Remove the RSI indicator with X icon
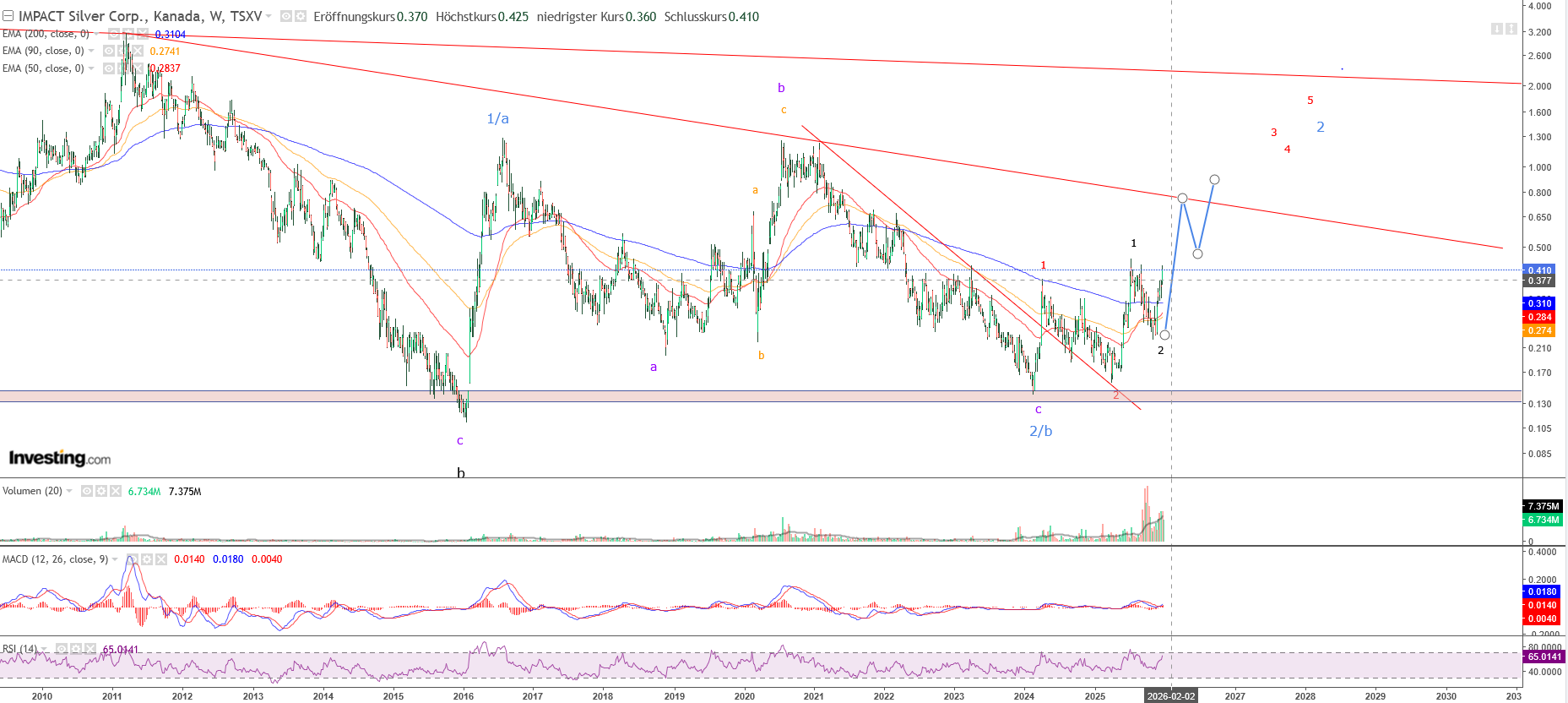 (x=90, y=649)
